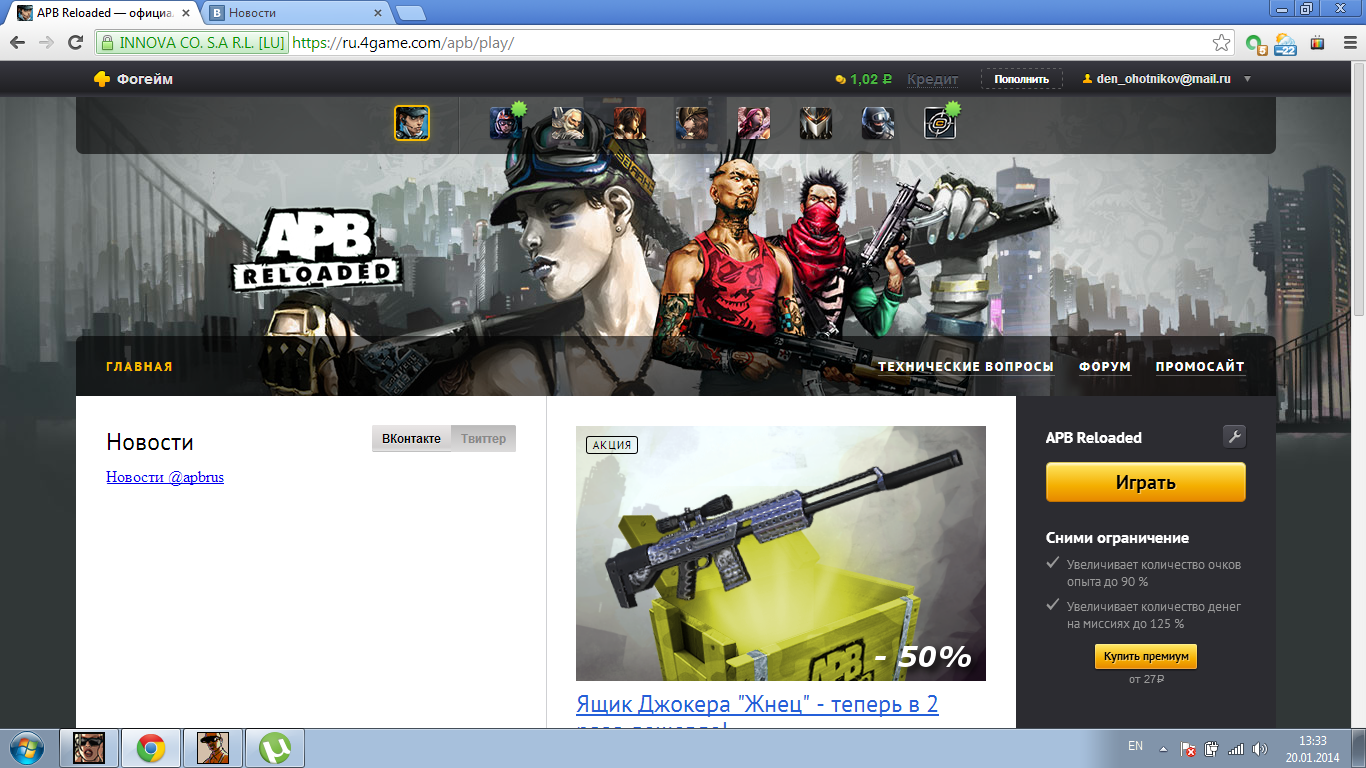Click the Сними ограничение heading

[1117, 538]
